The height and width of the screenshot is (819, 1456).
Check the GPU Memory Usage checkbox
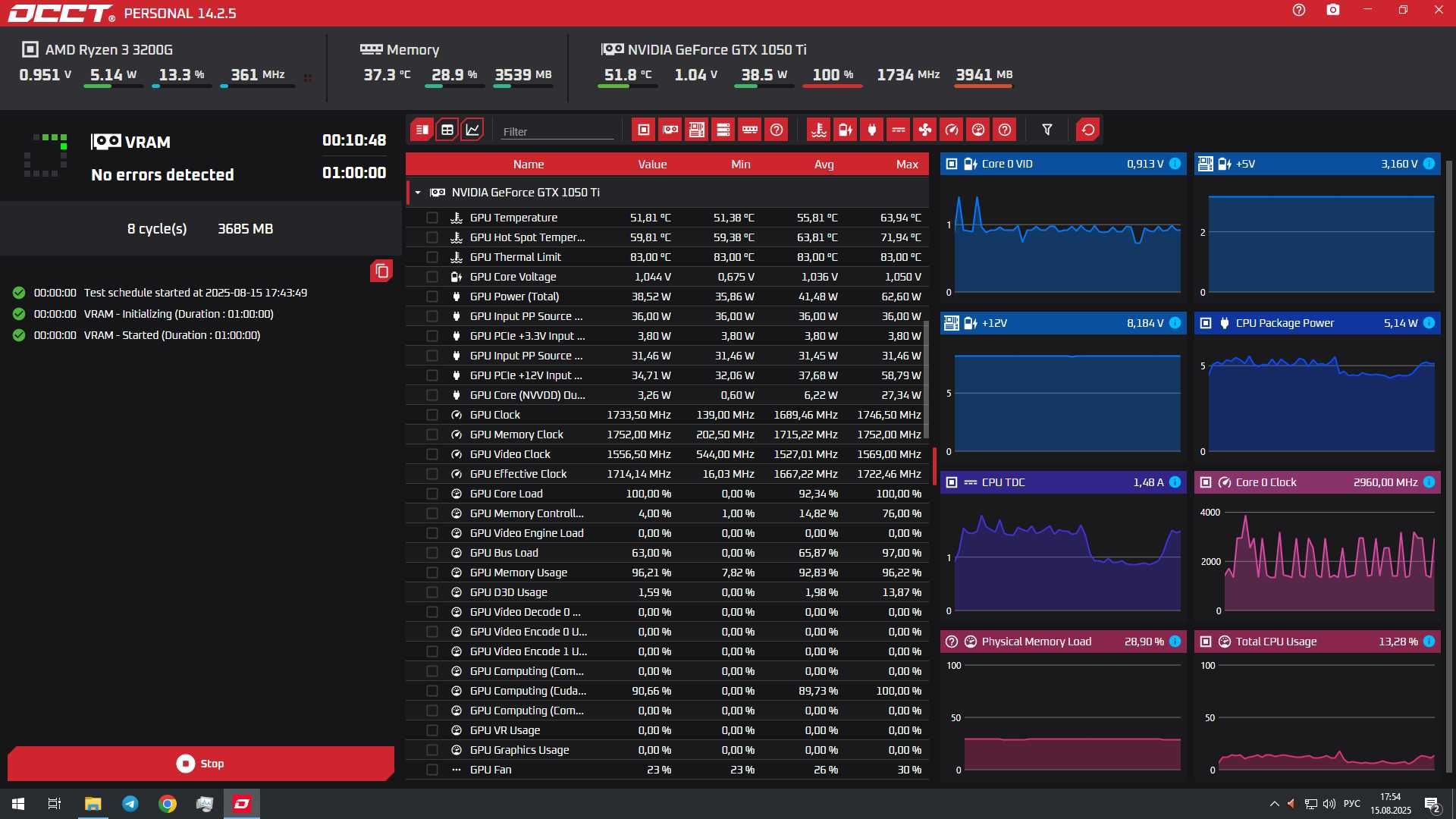432,573
